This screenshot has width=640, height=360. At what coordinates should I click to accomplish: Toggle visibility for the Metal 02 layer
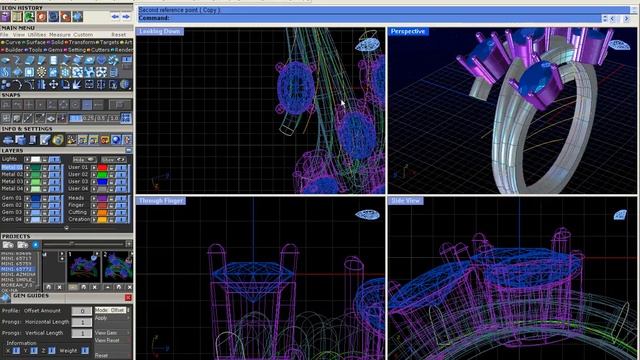coord(54,175)
